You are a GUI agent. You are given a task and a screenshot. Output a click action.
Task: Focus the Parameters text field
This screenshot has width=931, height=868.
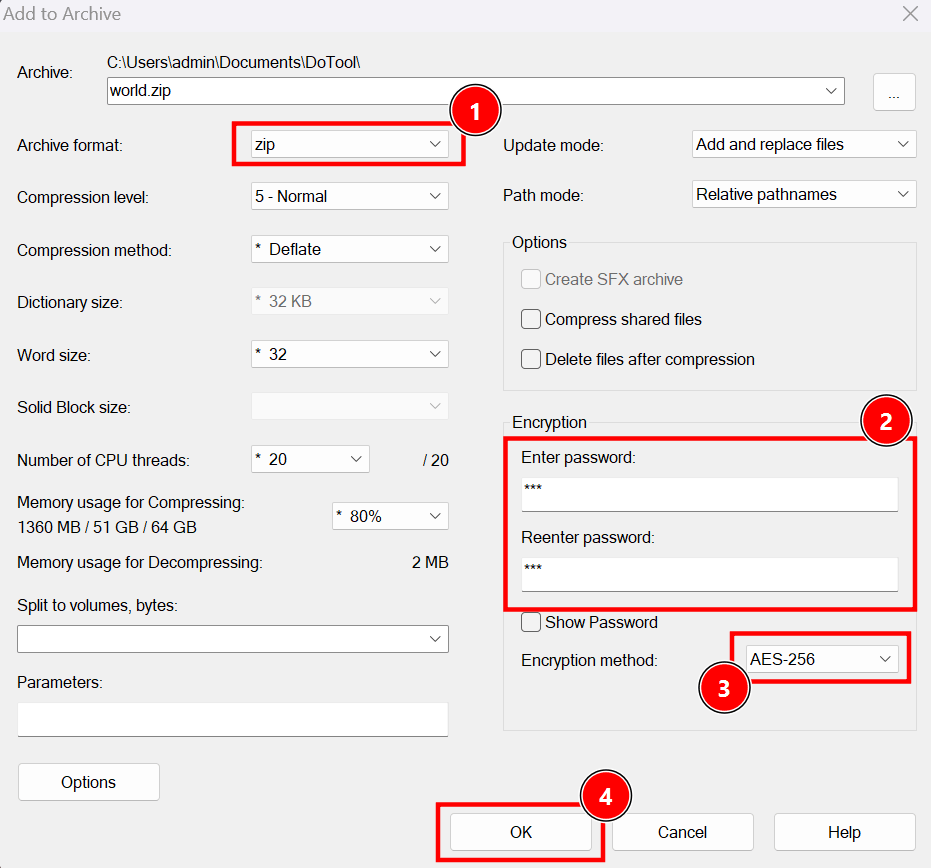tap(233, 720)
